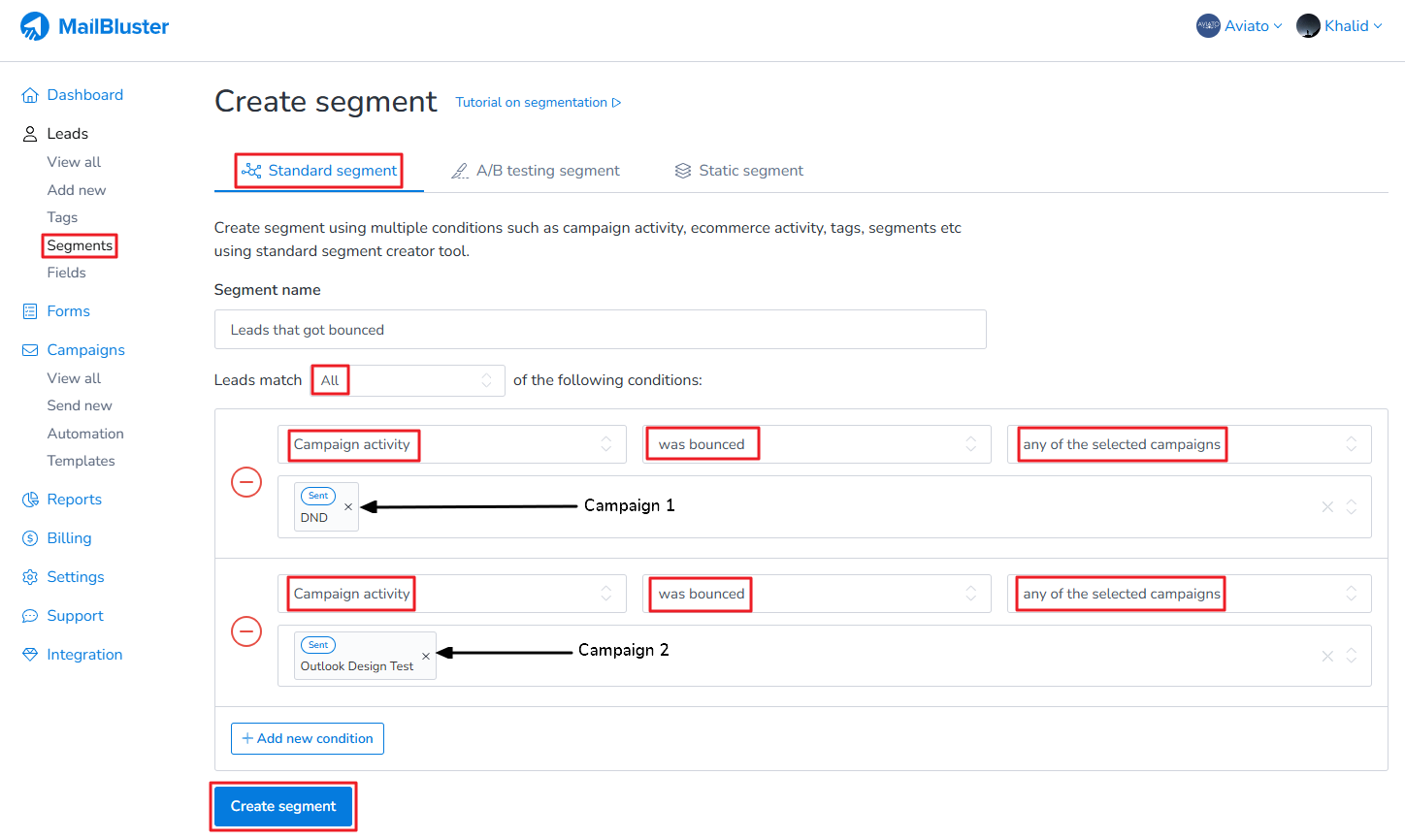Screen dimensions: 1405x840
Task: Click the Reports pie chart icon
Action: [x=30, y=500]
